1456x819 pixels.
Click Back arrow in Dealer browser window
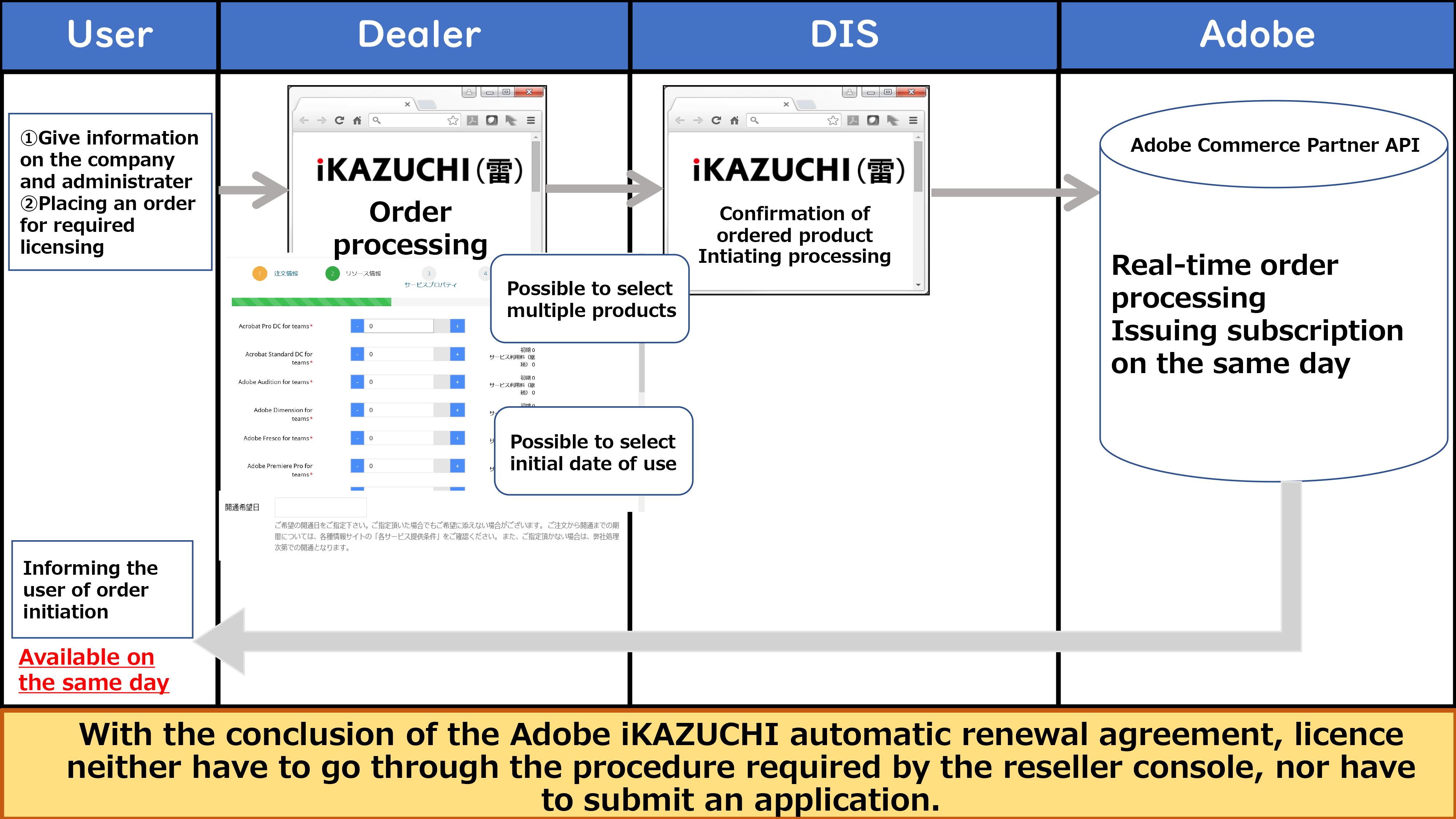(x=304, y=120)
